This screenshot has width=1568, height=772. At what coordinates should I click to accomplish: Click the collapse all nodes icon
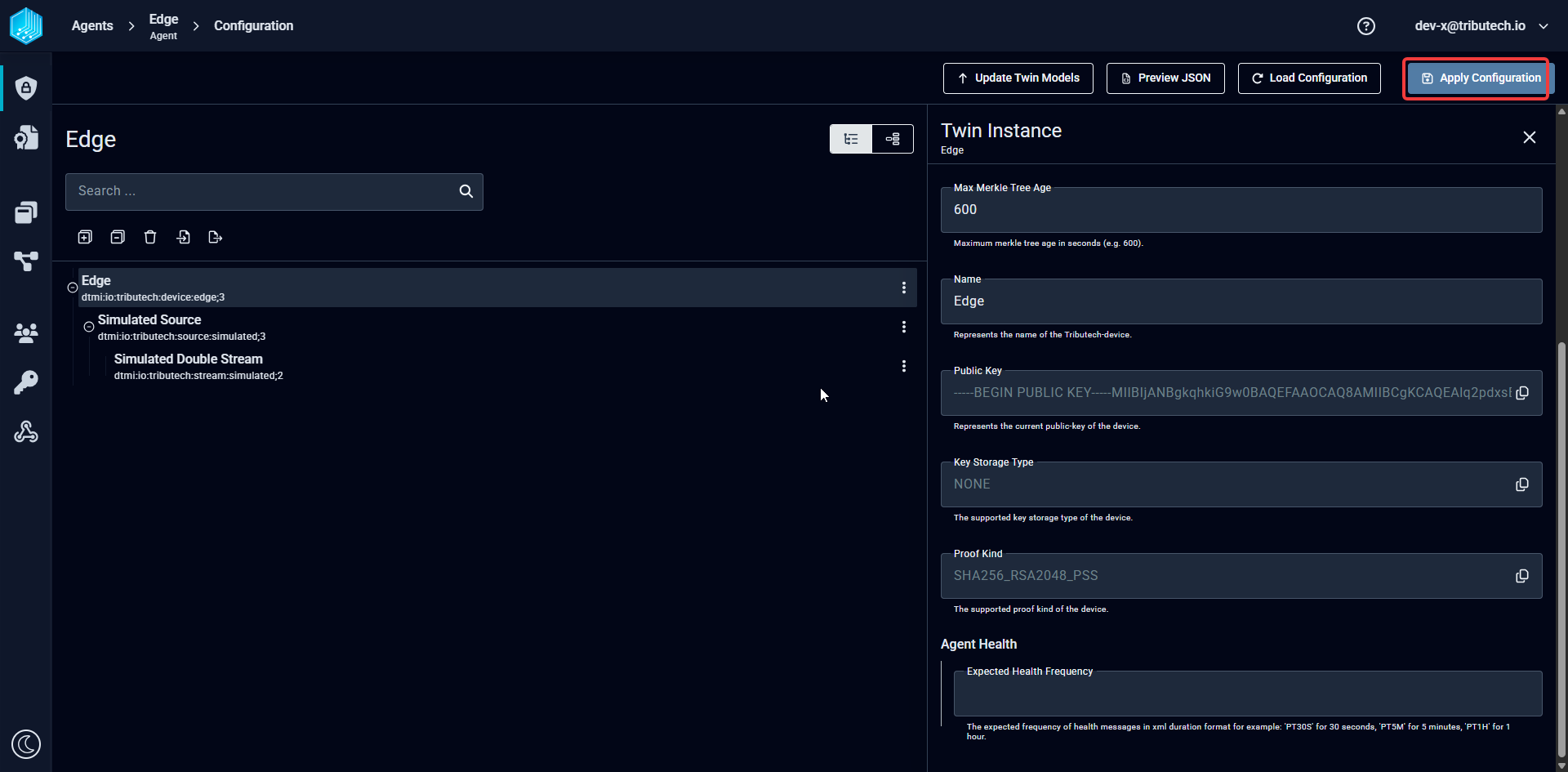pos(118,237)
